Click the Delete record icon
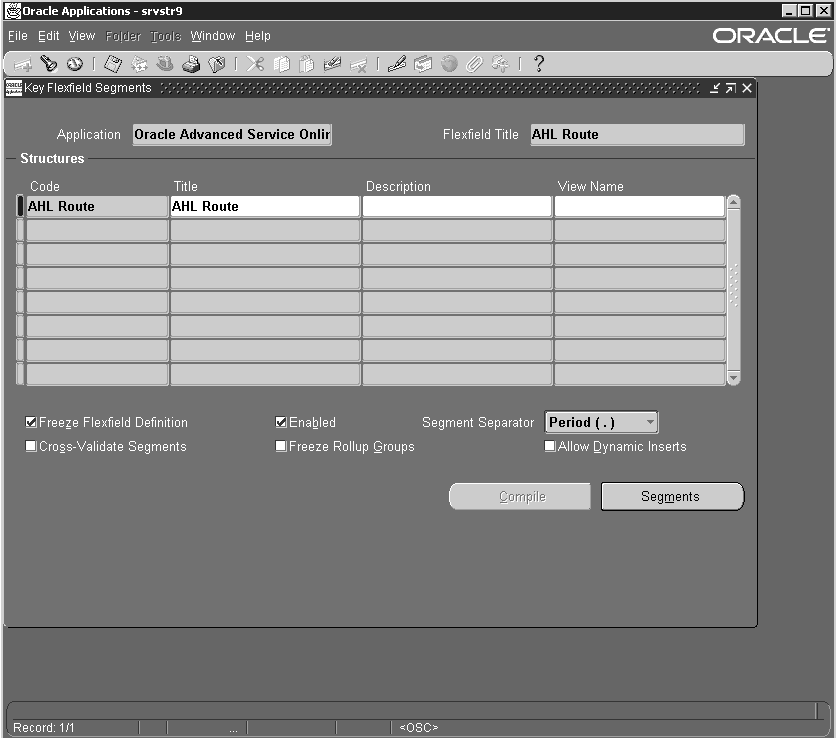 coord(358,65)
